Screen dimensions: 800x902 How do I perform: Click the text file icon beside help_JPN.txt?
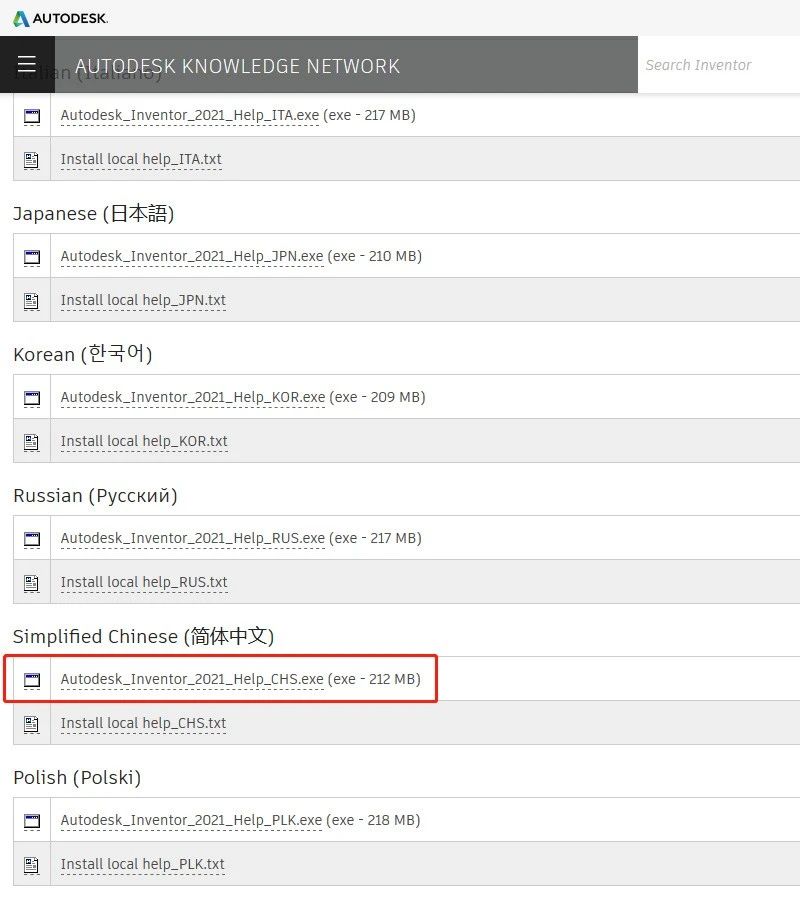pos(32,301)
